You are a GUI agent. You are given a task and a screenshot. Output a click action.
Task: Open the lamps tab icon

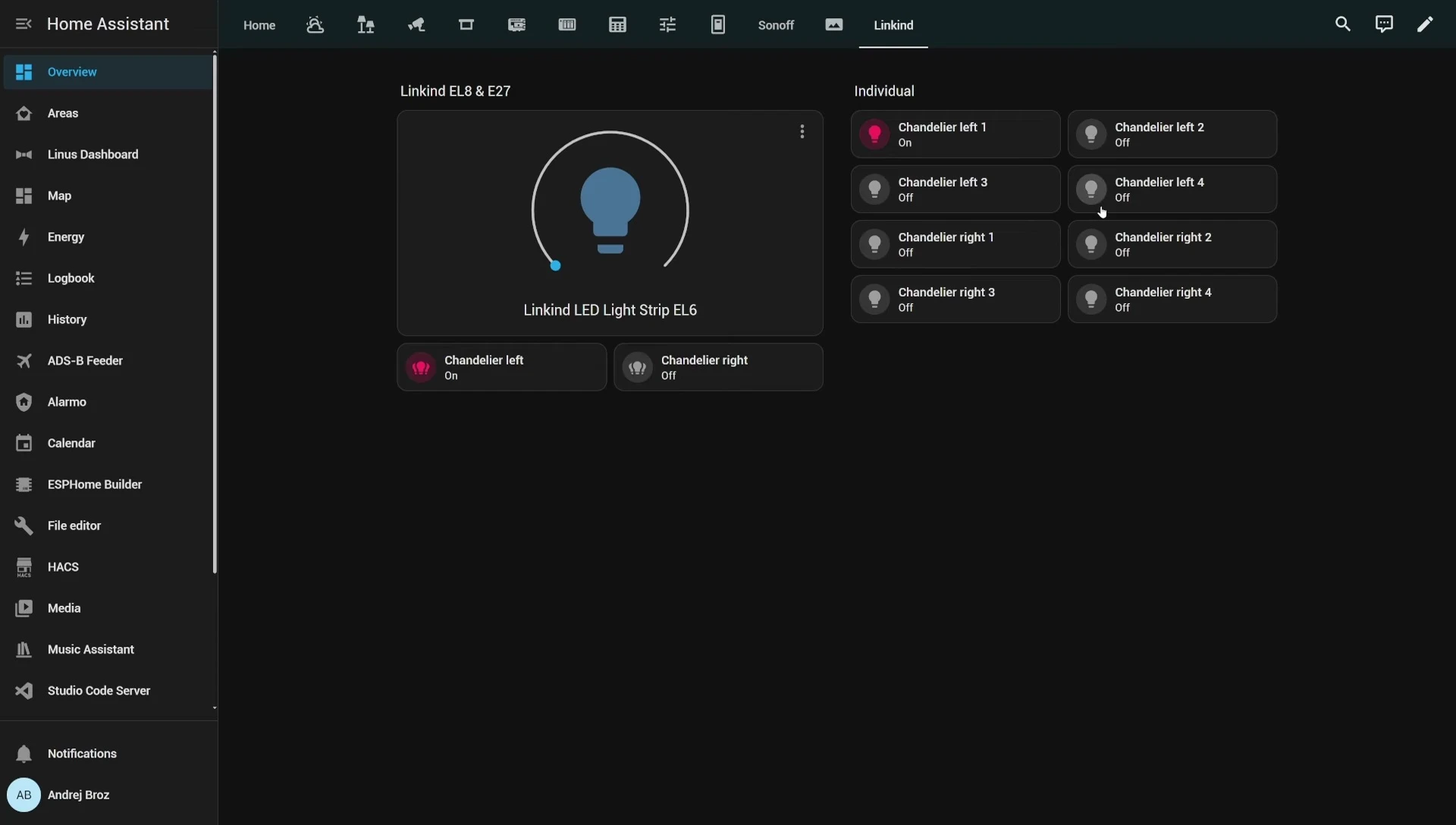point(366,25)
